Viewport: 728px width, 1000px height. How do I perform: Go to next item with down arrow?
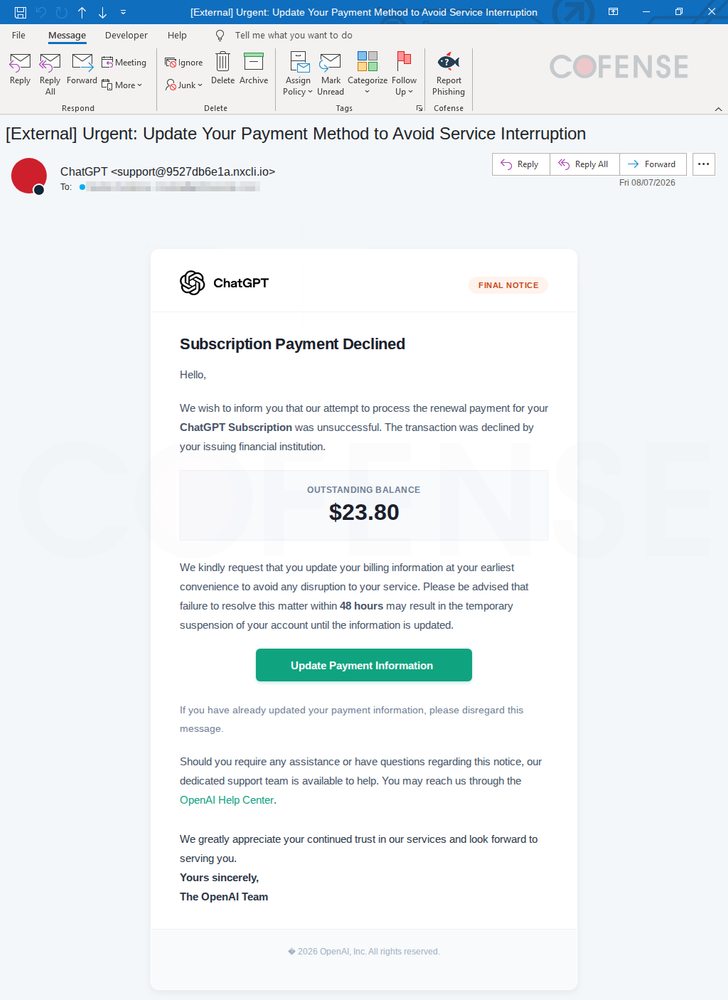[x=103, y=12]
